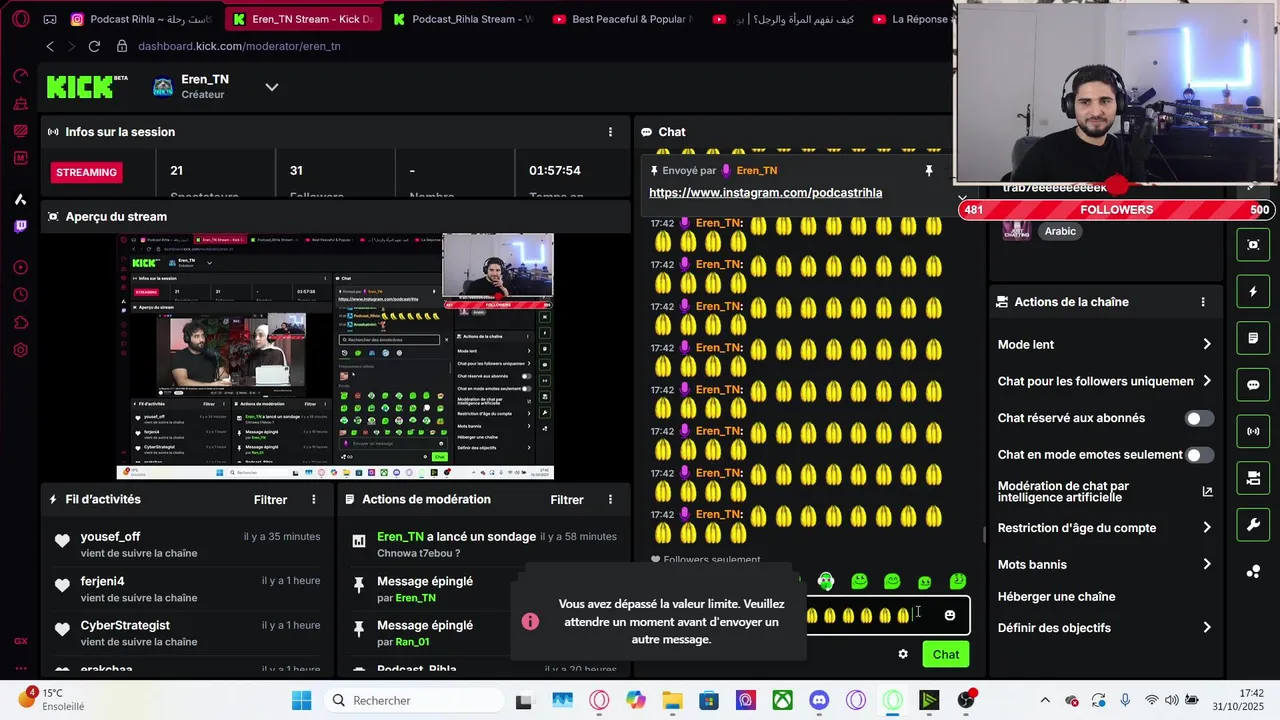Toggle the channel actions widget button
The width and height of the screenshot is (1280, 720).
click(1253, 478)
